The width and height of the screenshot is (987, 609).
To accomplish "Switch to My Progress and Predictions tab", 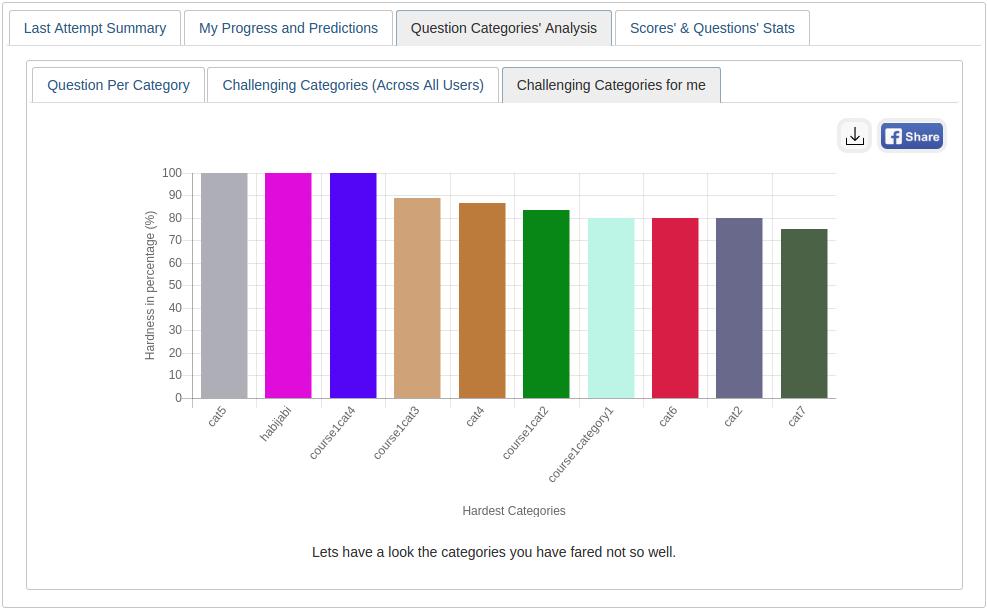I will (288, 28).
